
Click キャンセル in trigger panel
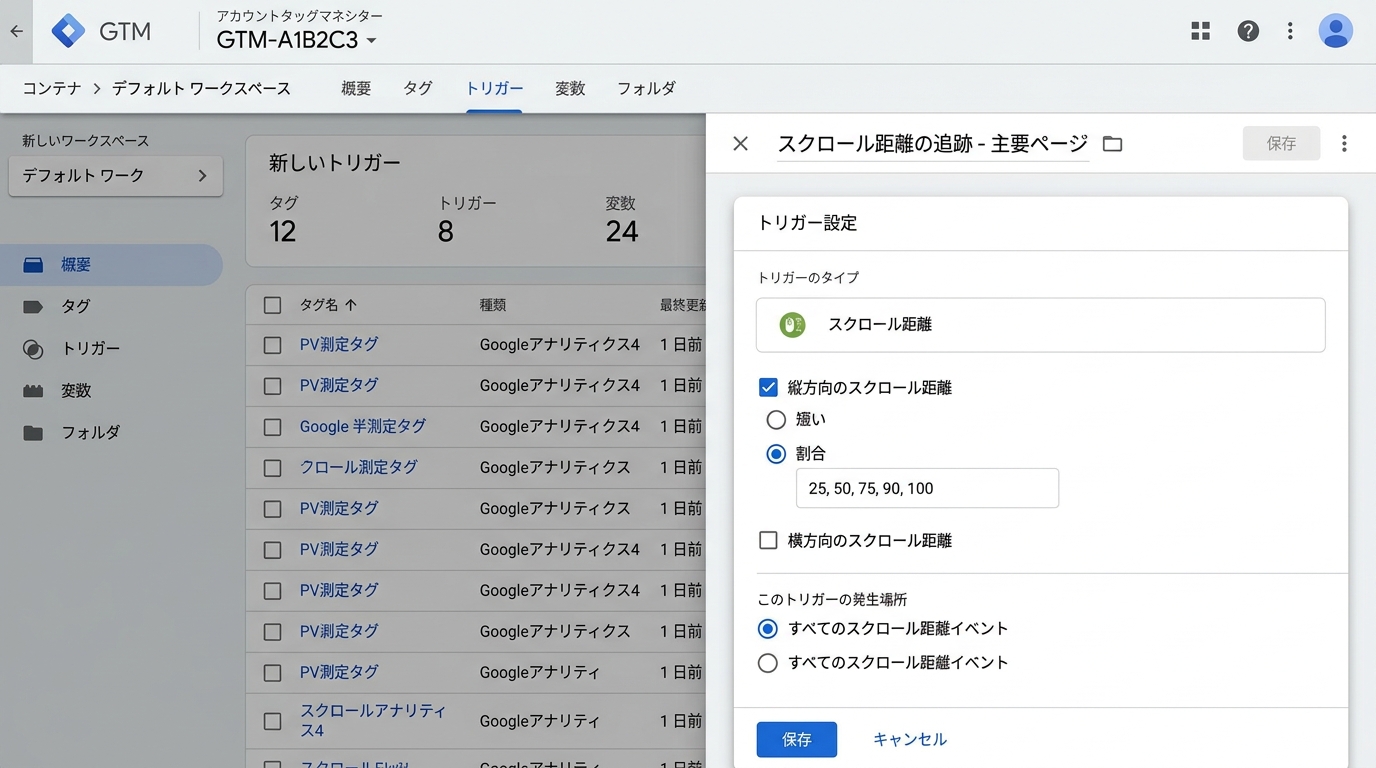(x=910, y=740)
